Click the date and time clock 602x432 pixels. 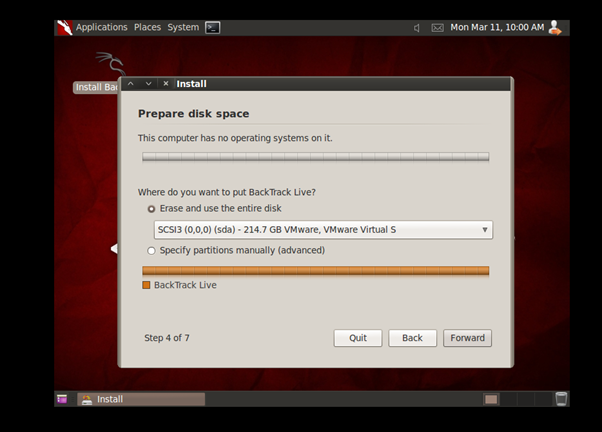[x=497, y=27]
